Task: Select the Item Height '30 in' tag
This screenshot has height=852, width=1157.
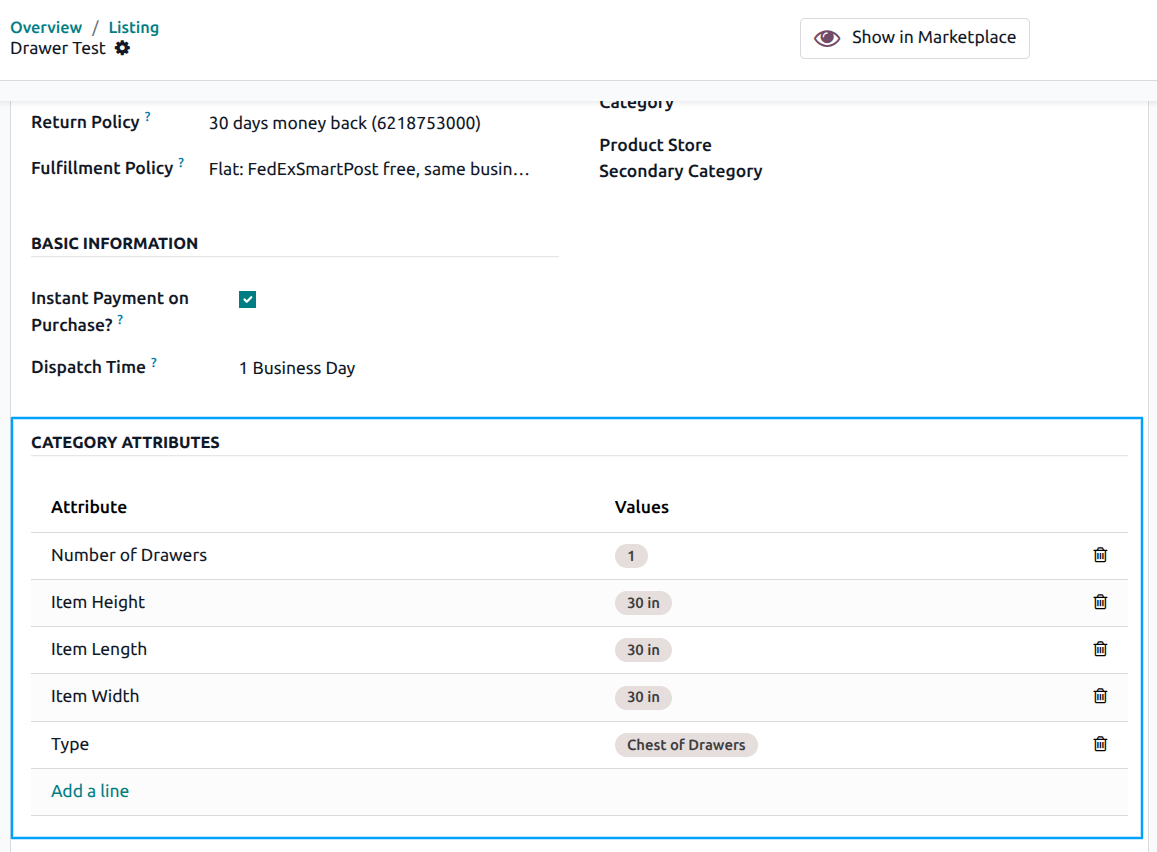Action: (x=643, y=603)
